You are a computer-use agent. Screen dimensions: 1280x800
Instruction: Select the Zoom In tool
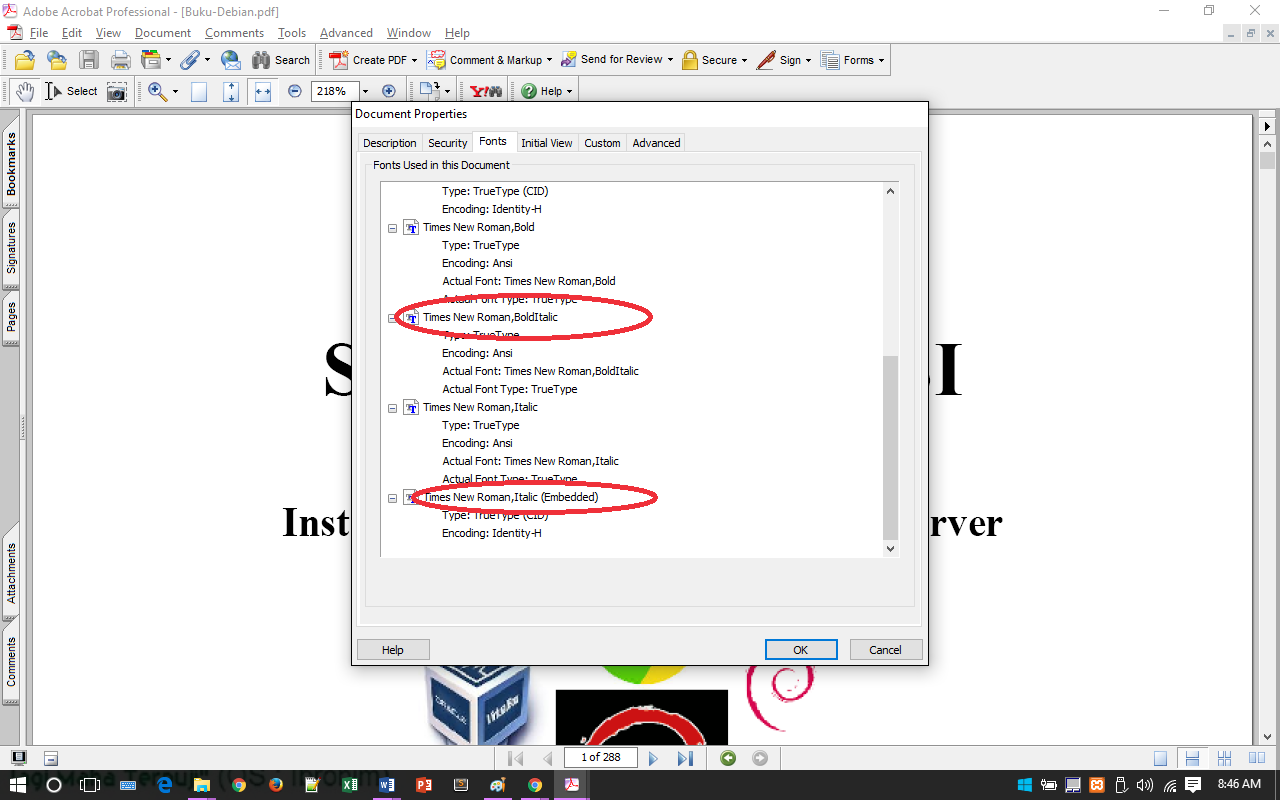[x=156, y=91]
